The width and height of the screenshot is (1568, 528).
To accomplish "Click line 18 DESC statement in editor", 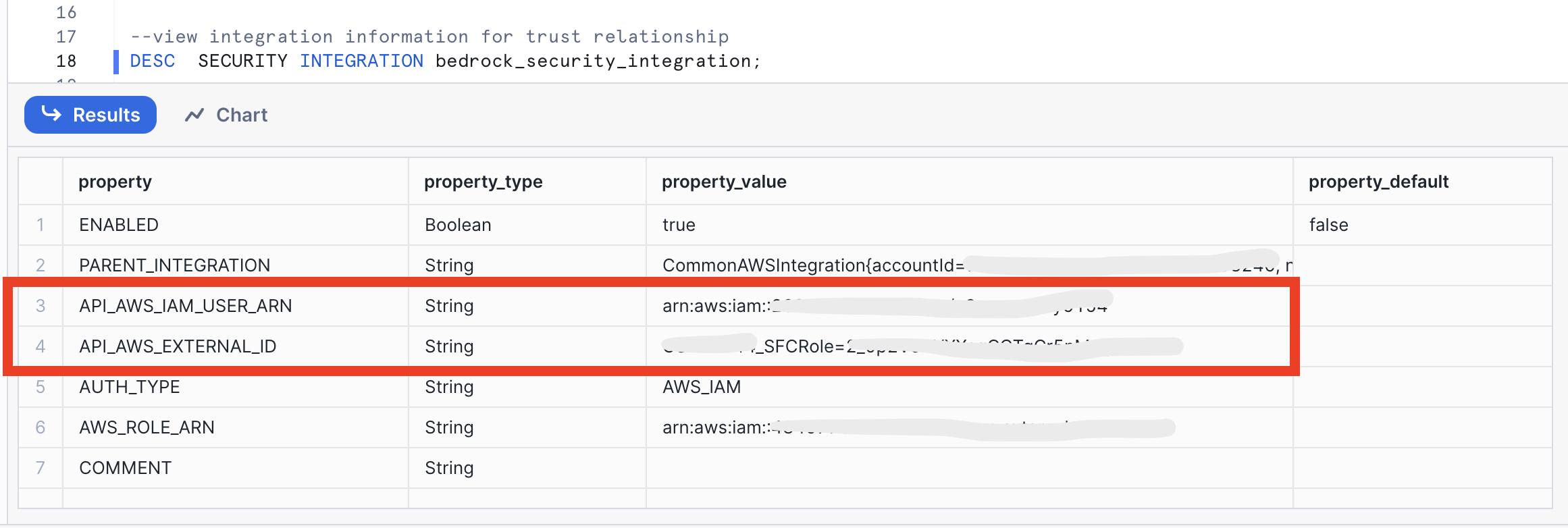I will pos(444,61).
